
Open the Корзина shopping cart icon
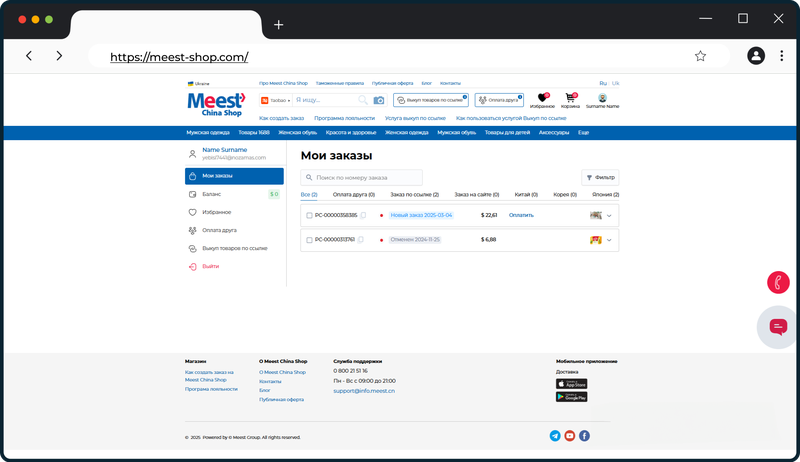[x=570, y=97]
